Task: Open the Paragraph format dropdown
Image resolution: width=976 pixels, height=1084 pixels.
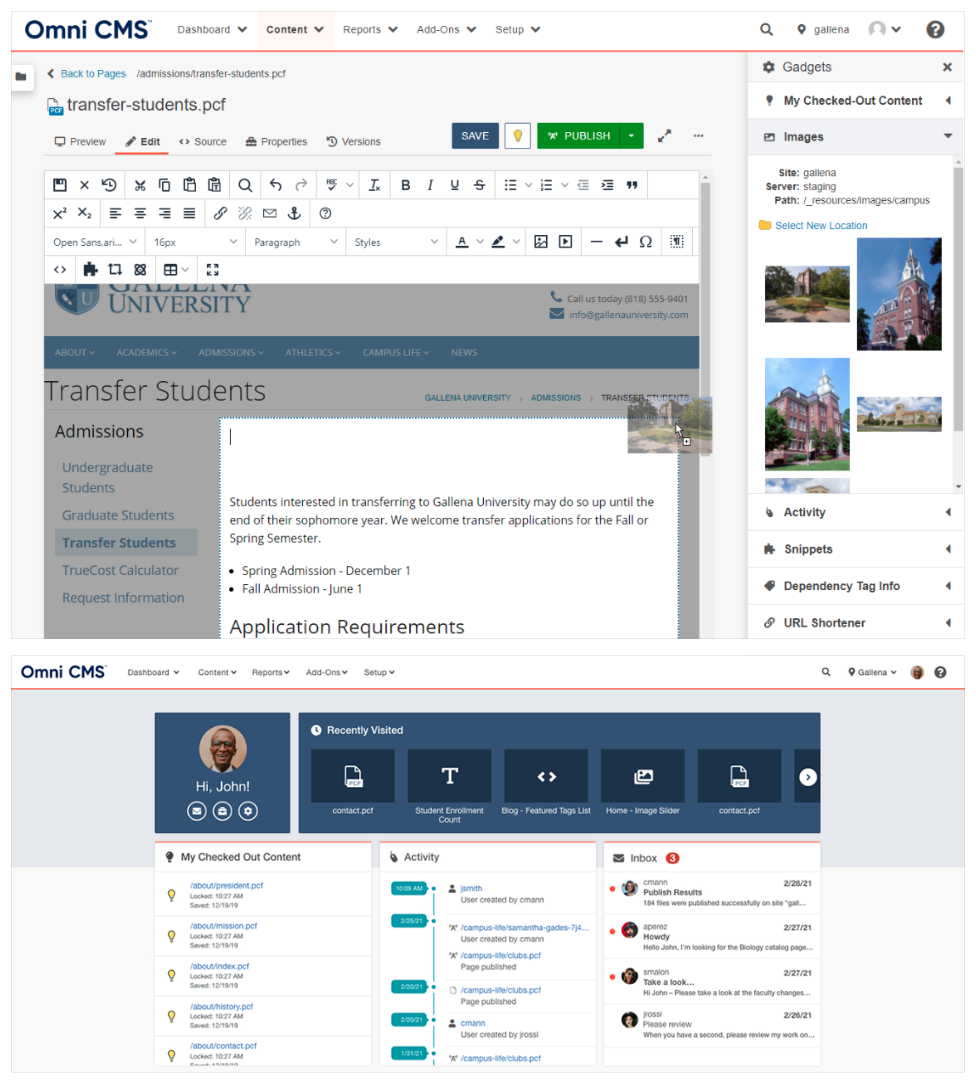Action: pos(295,242)
